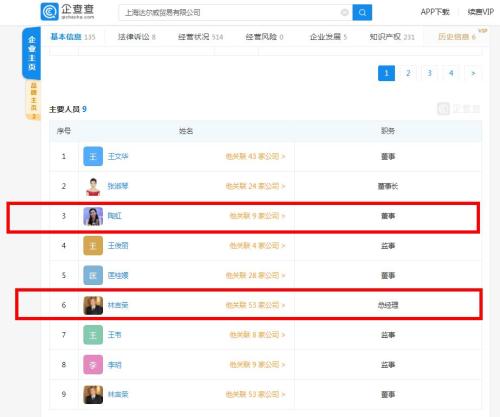Advance with the next-page arrow
The image size is (500, 417).
tap(473, 73)
